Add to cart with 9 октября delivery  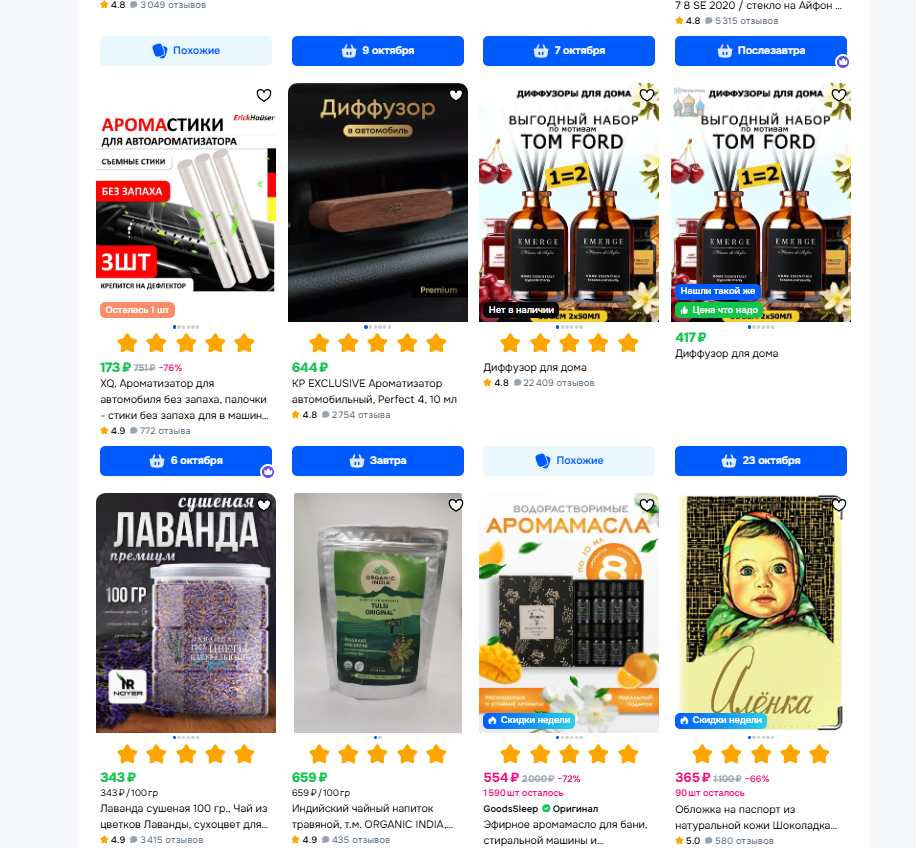click(x=377, y=51)
